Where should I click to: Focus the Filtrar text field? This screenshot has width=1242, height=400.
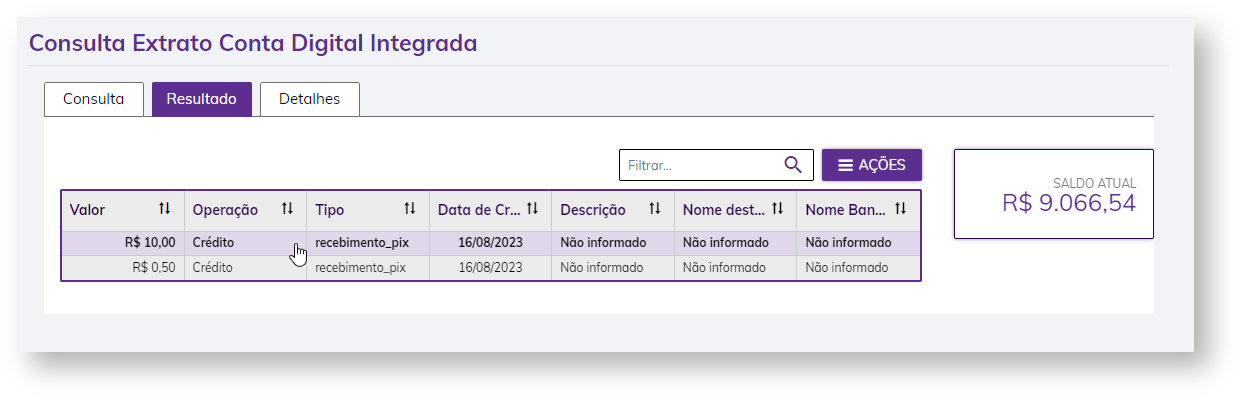tap(699, 165)
